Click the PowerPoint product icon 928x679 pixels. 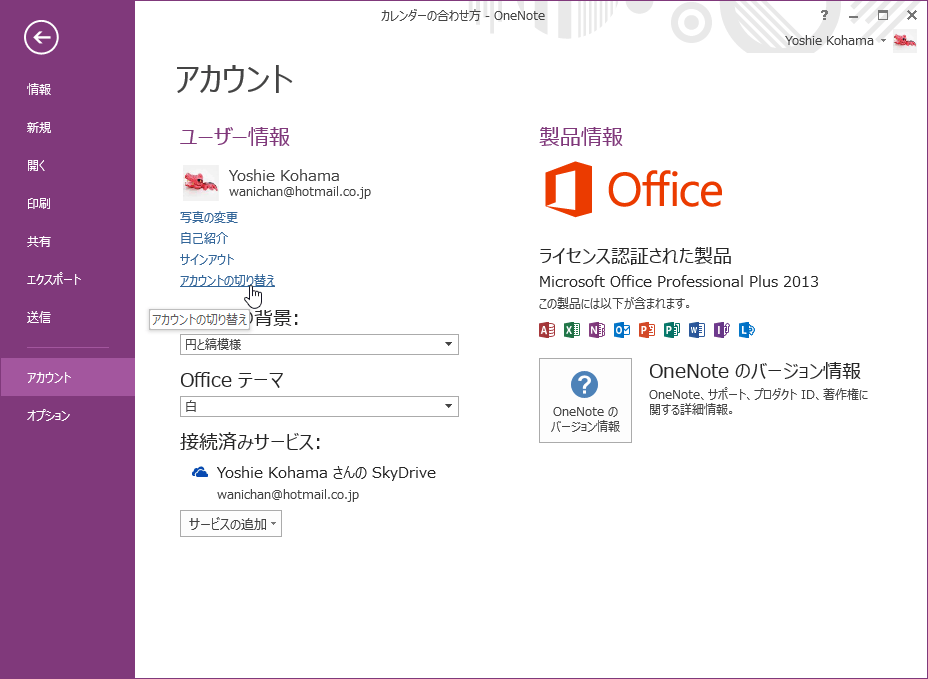click(x=646, y=330)
